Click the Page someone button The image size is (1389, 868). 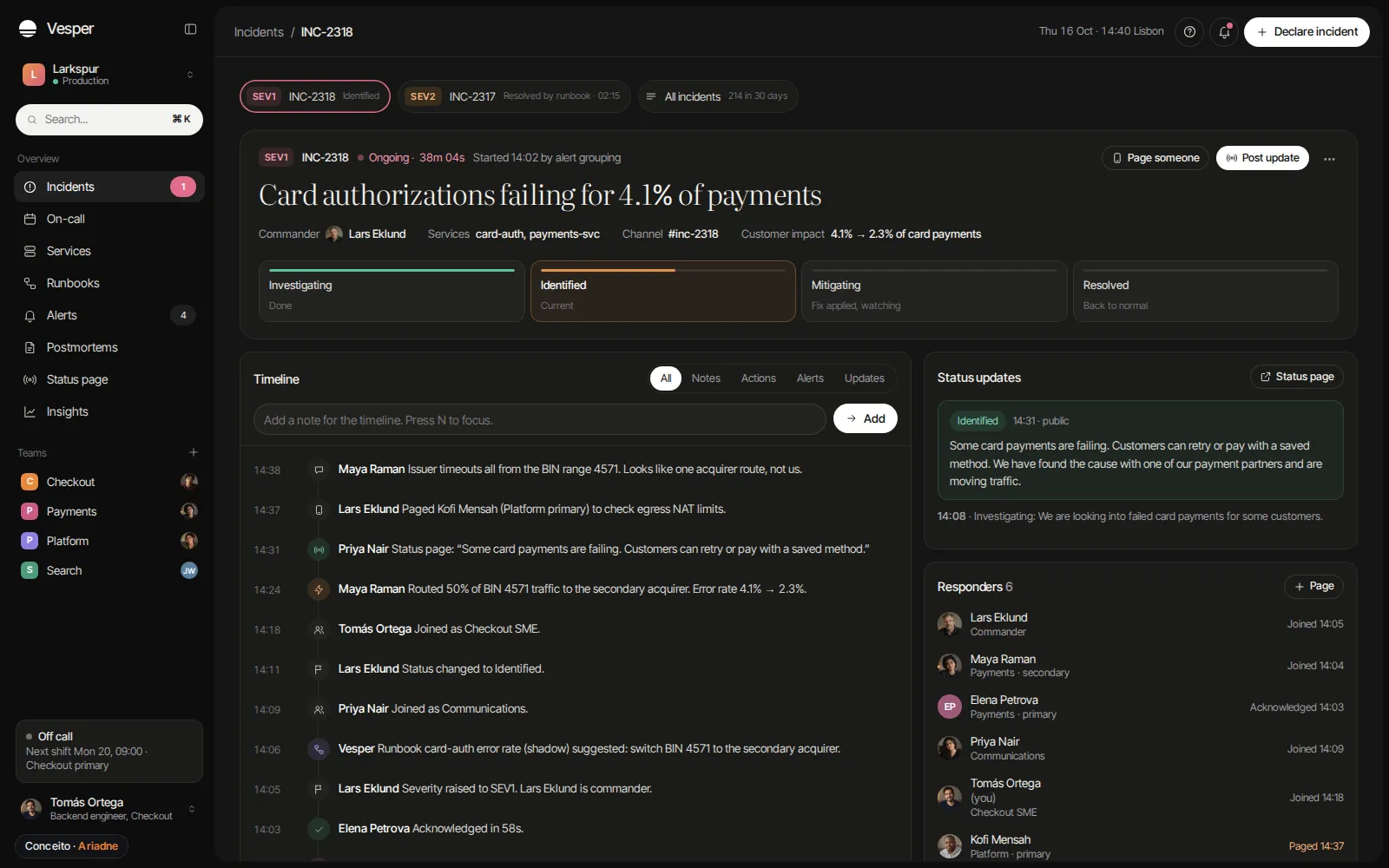point(1155,158)
